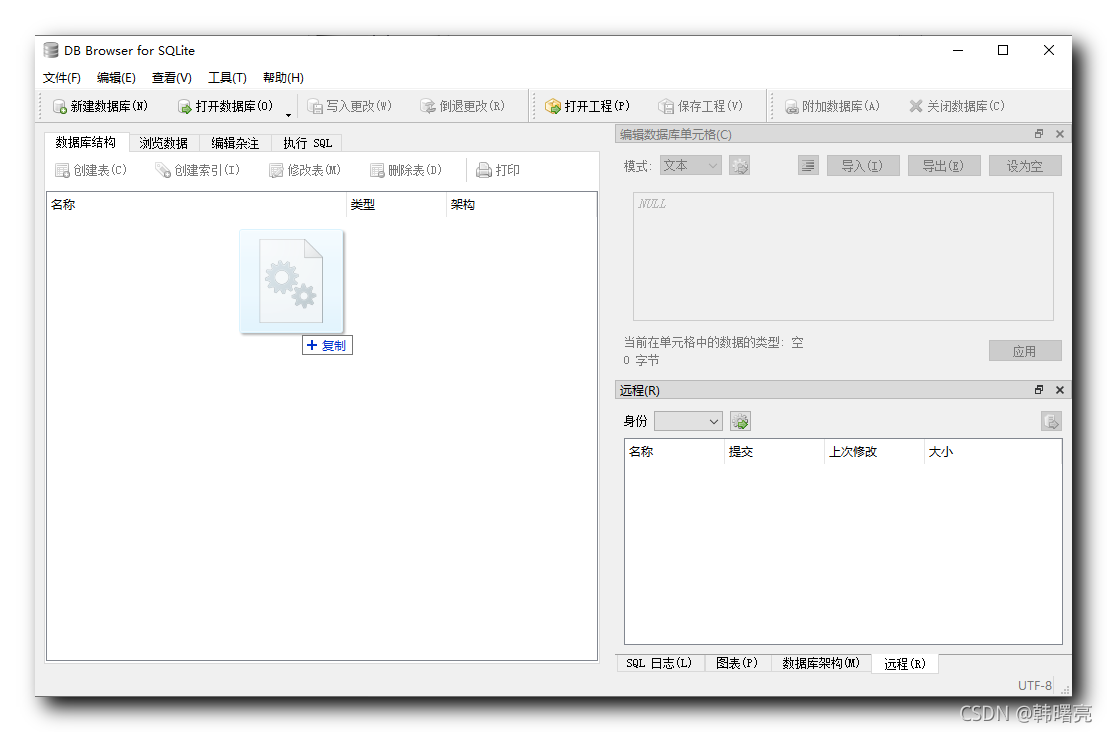Undock the 远程(R) panel
Image resolution: width=1107 pixels, height=732 pixels.
(x=1039, y=390)
